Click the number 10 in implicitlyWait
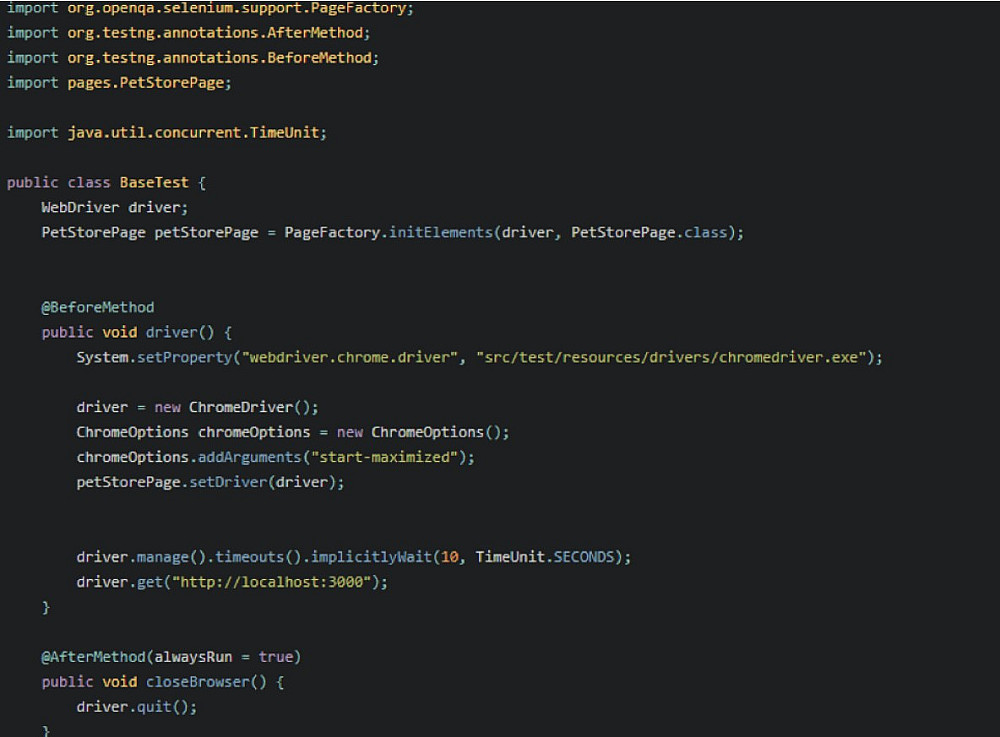Screen dimensions: 1000x737 point(450,557)
